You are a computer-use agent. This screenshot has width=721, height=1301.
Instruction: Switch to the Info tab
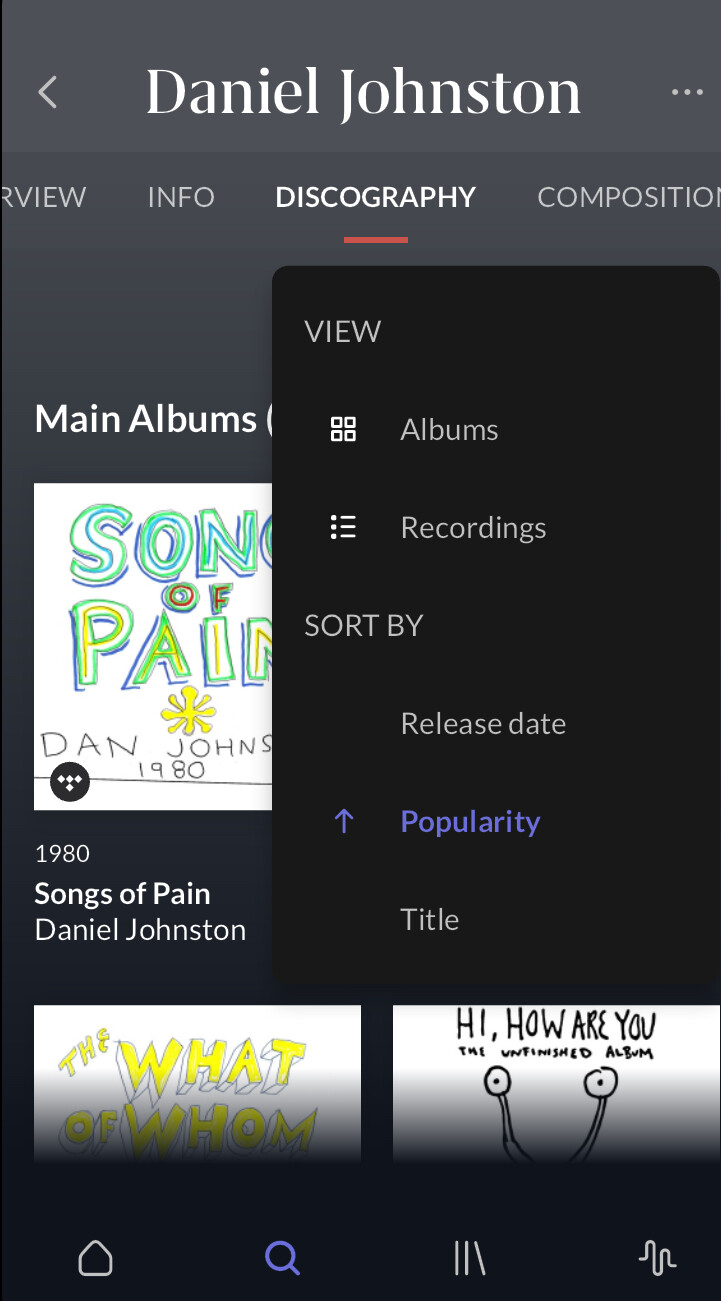pyautogui.click(x=181, y=197)
